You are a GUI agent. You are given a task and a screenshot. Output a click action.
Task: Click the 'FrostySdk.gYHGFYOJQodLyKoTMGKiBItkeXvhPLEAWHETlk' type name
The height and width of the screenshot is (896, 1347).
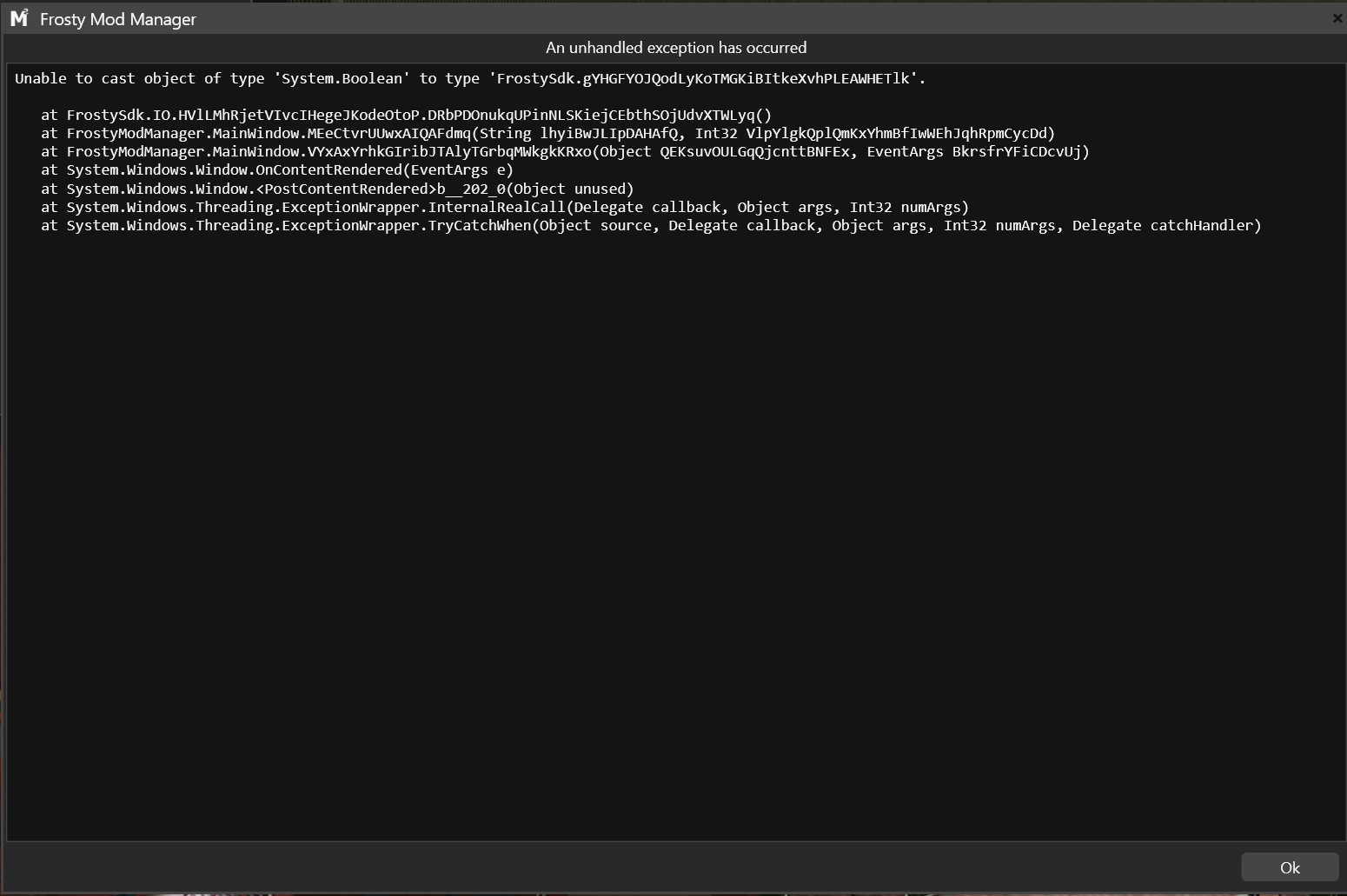pyautogui.click(x=707, y=79)
